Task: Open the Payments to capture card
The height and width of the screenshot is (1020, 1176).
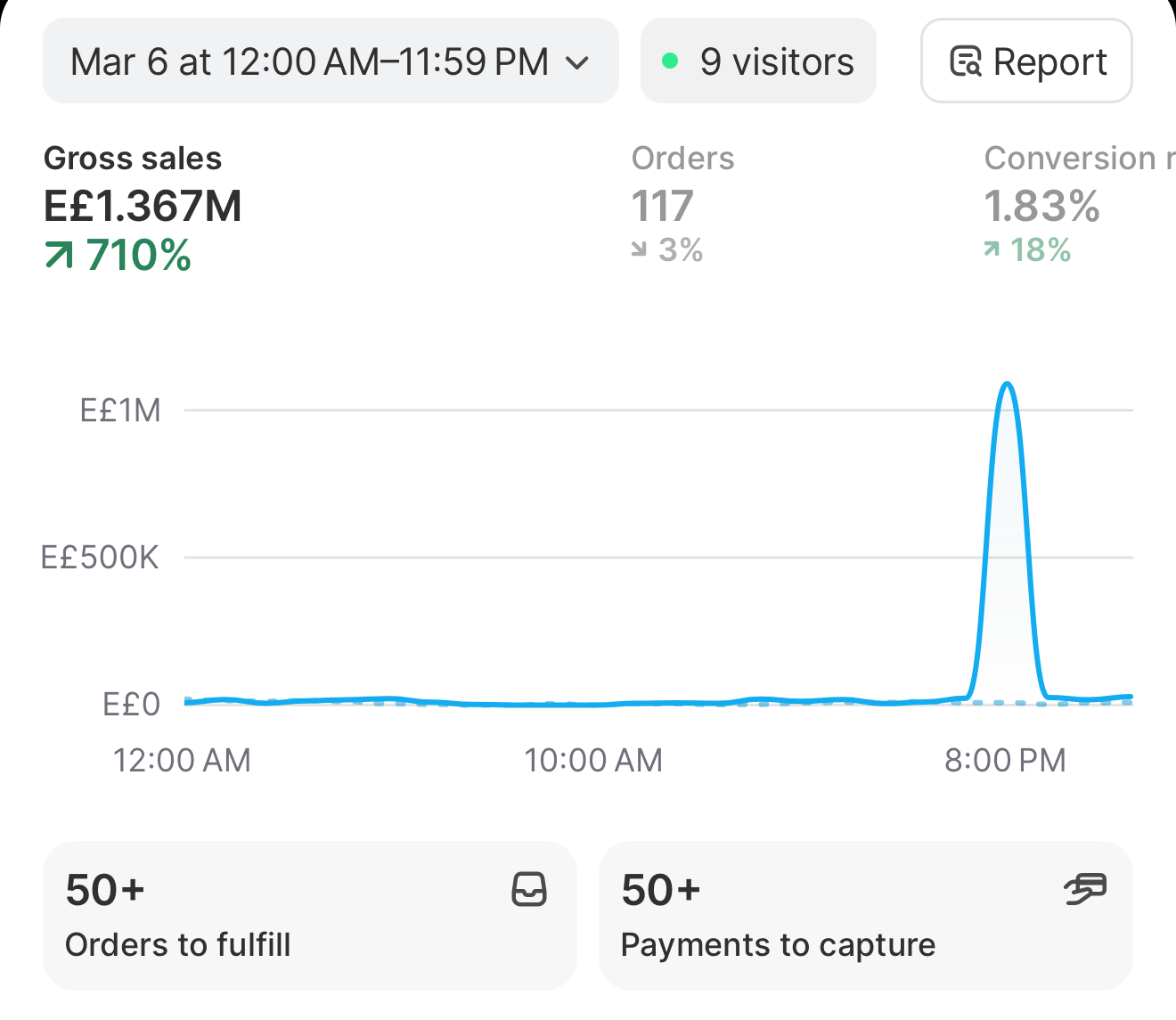Action: click(x=865, y=915)
